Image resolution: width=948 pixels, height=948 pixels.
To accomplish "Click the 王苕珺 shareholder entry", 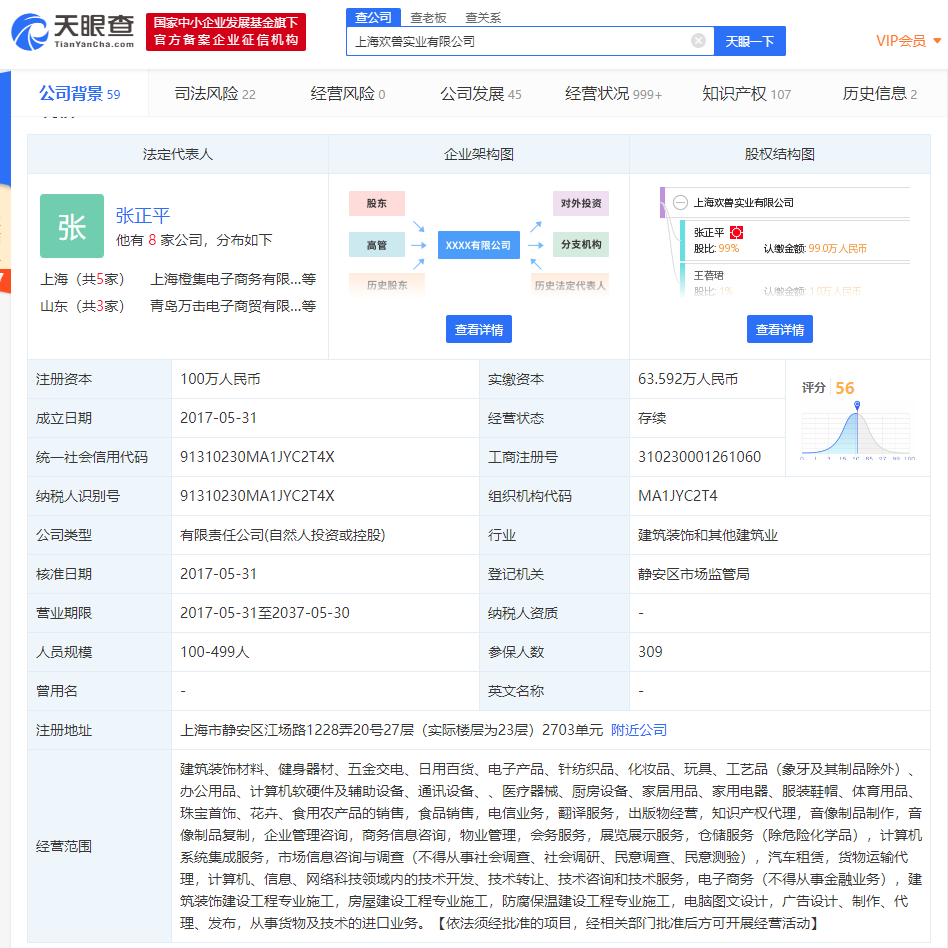I will [708, 276].
